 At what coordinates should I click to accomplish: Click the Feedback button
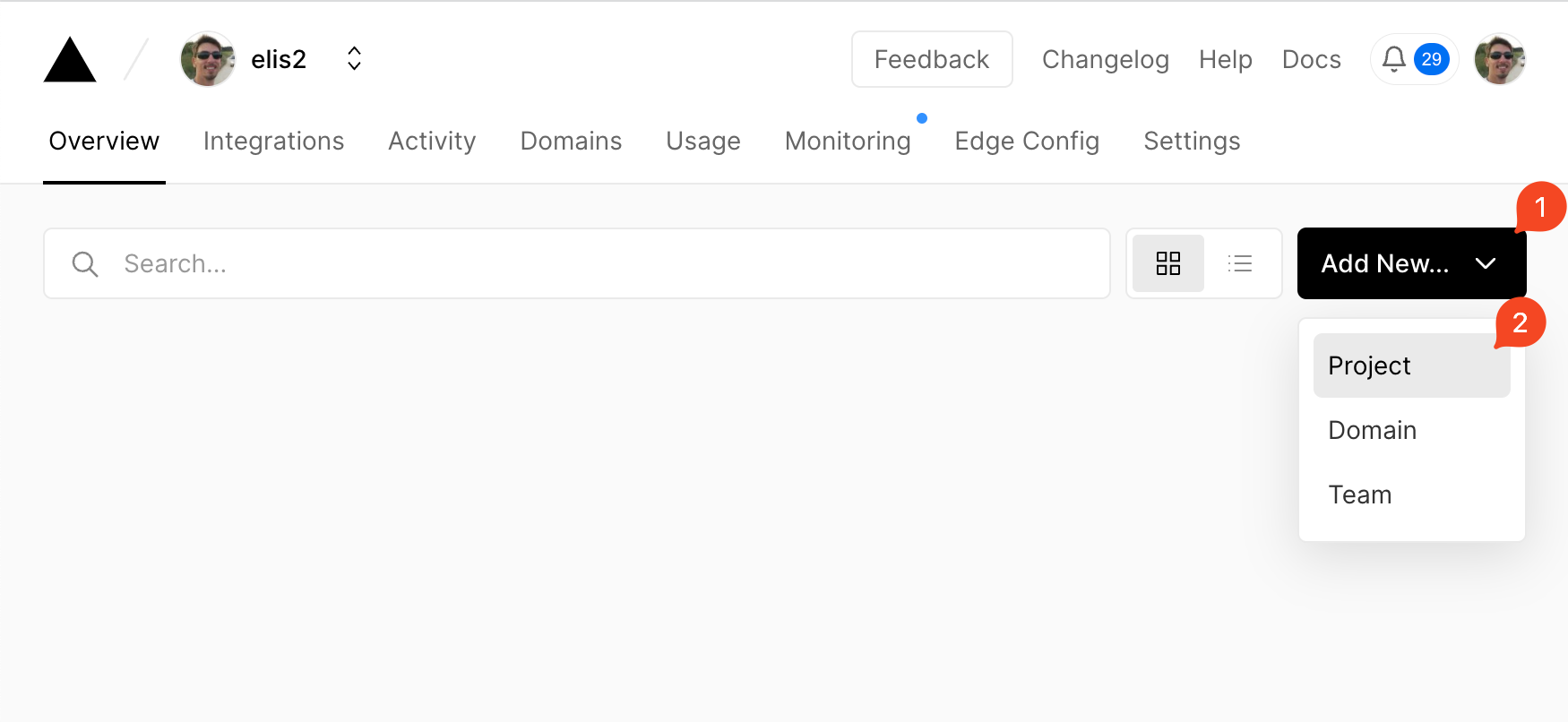(x=932, y=59)
